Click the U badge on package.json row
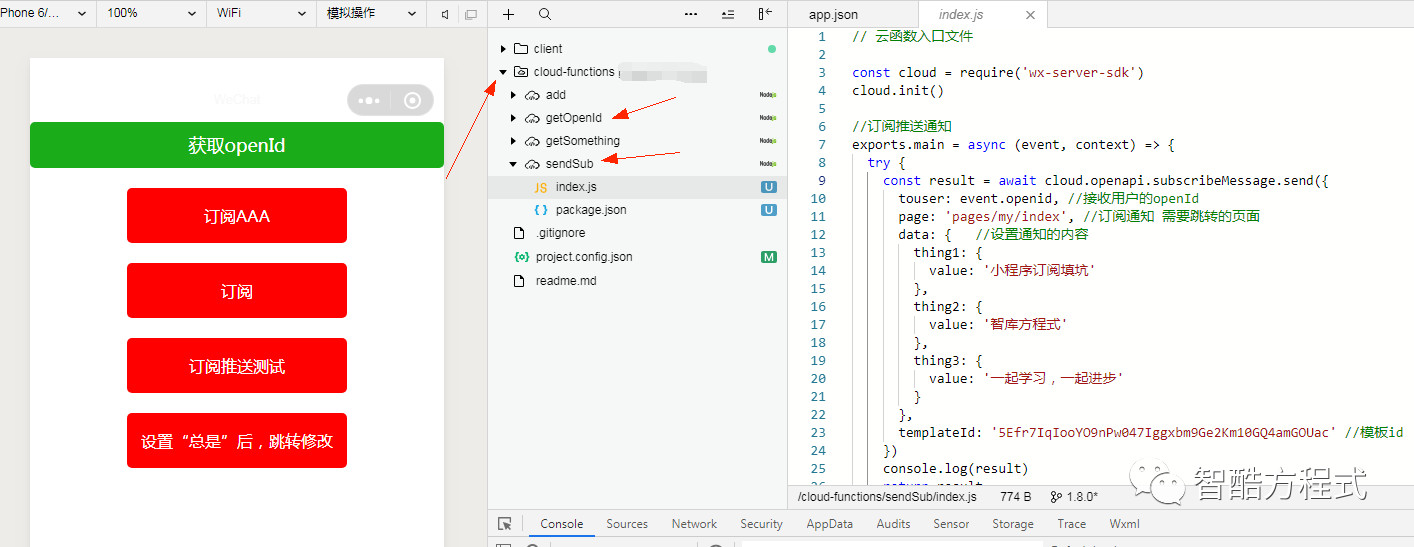 coord(769,210)
